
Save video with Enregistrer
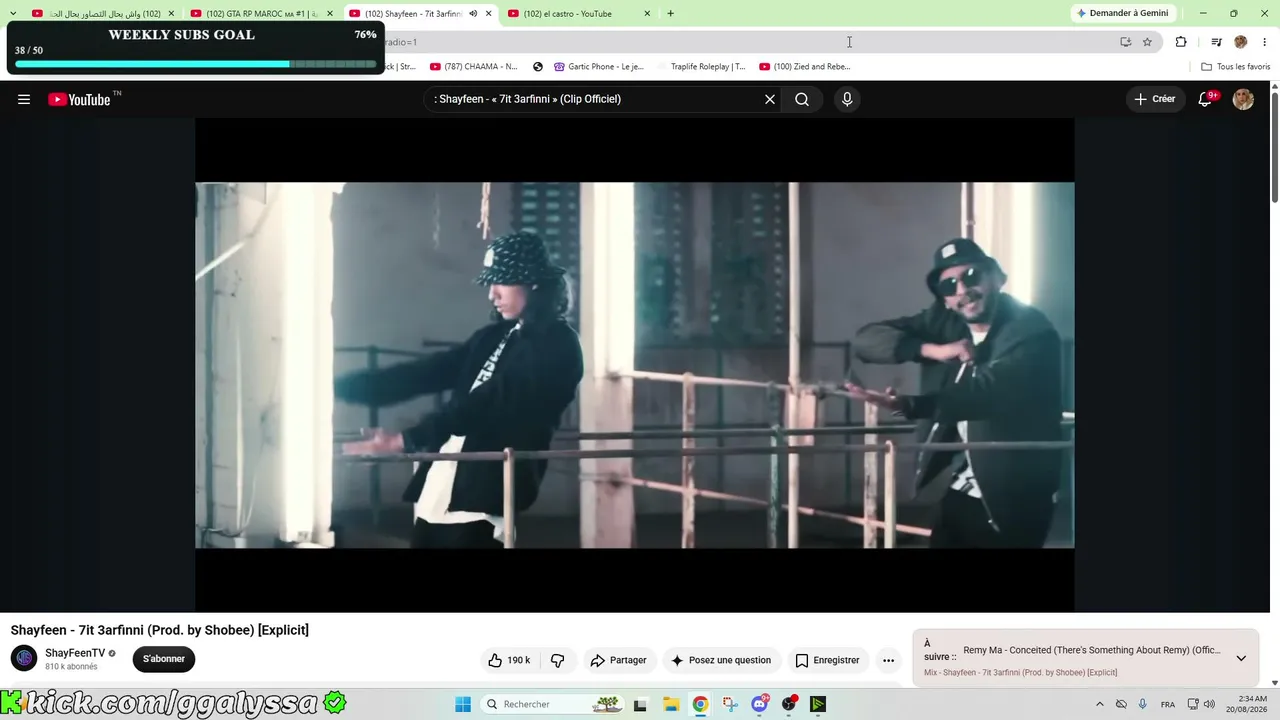pyautogui.click(x=827, y=660)
